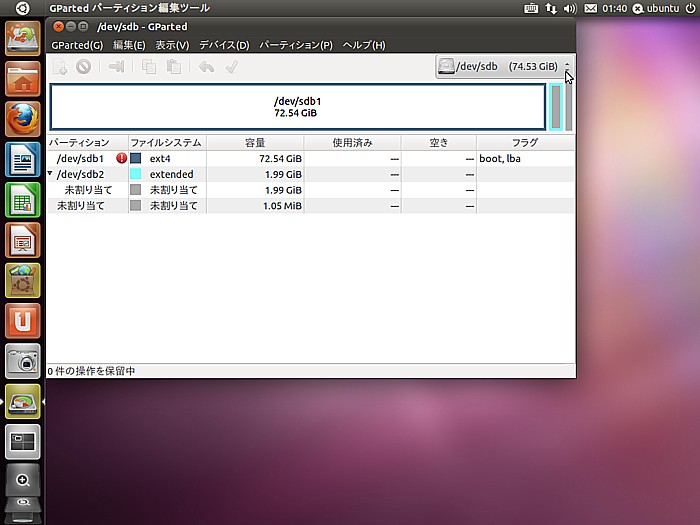Open LibreOffice Writer from launcher
The image size is (700, 525).
click(23, 159)
